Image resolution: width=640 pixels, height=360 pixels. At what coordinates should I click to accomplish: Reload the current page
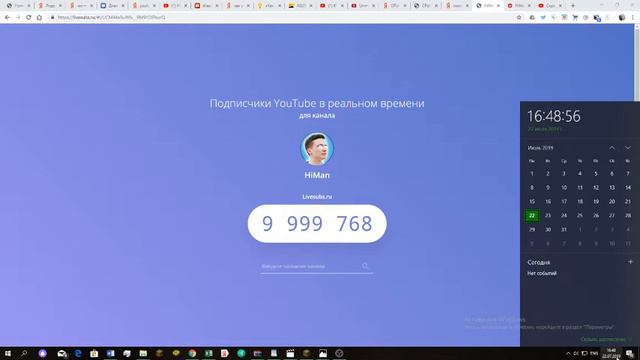tap(29, 18)
